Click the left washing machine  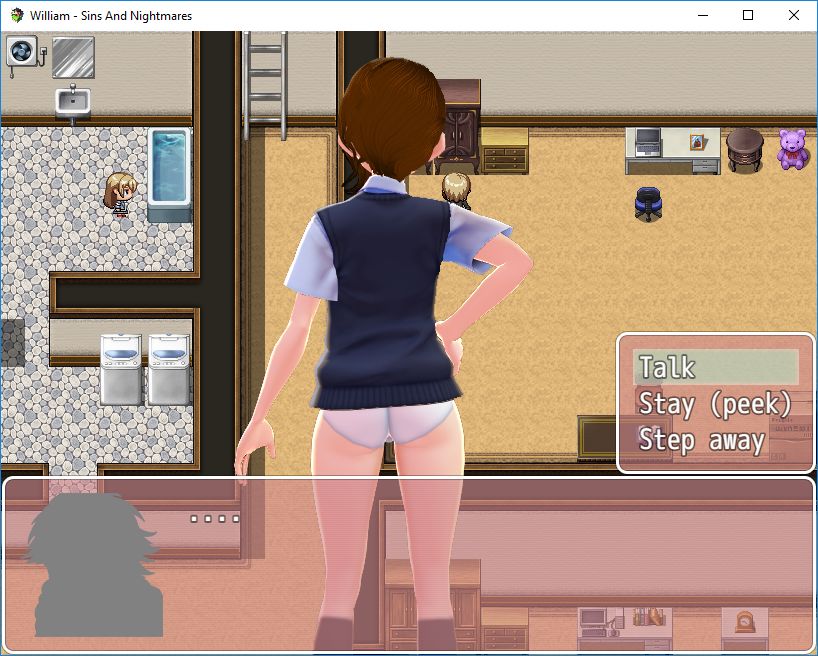121,370
